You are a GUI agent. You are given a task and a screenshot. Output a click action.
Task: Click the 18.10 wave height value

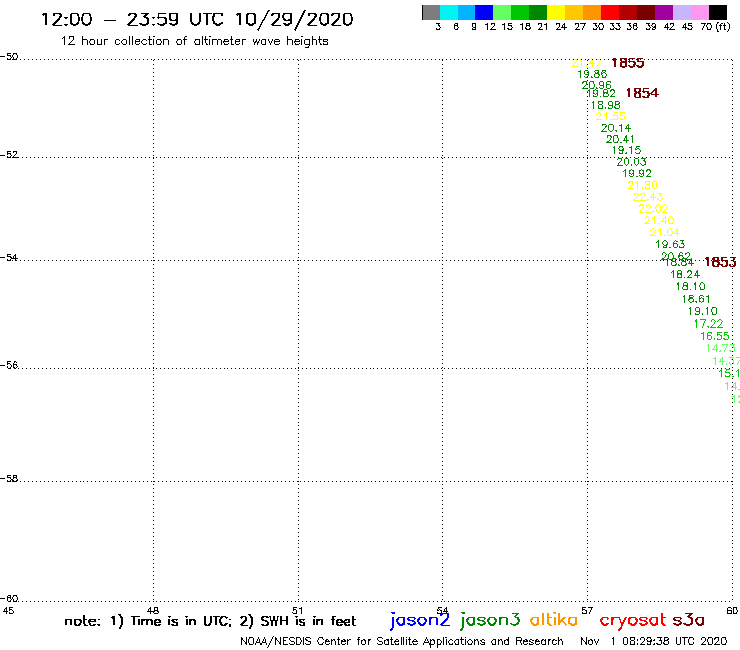click(x=690, y=286)
